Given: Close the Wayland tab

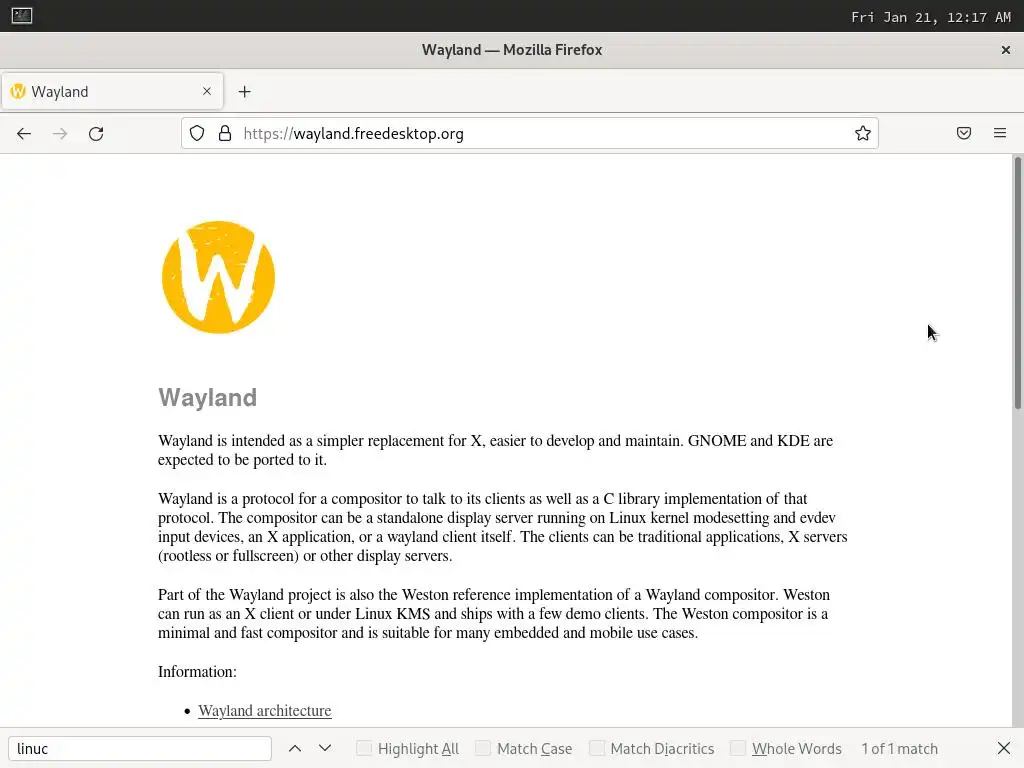Looking at the screenshot, I should [x=207, y=91].
